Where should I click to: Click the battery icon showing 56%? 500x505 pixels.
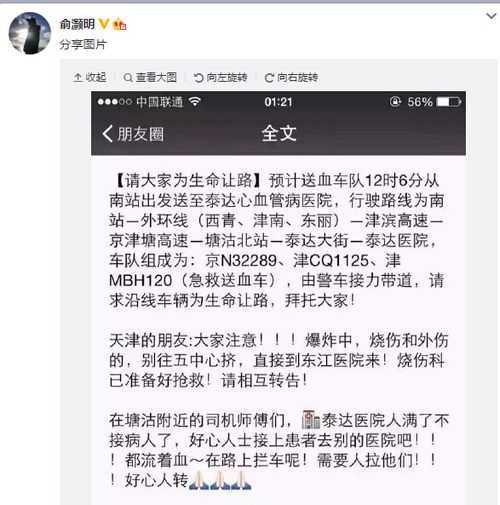pos(449,102)
